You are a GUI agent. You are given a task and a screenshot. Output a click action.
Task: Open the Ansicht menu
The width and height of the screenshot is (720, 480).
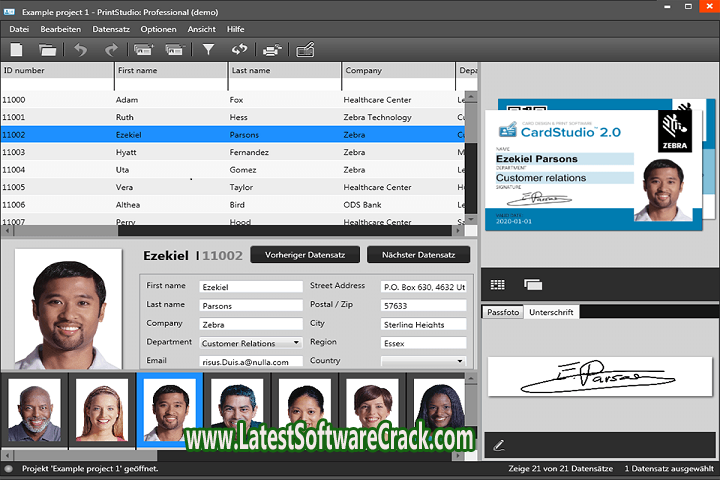201,29
